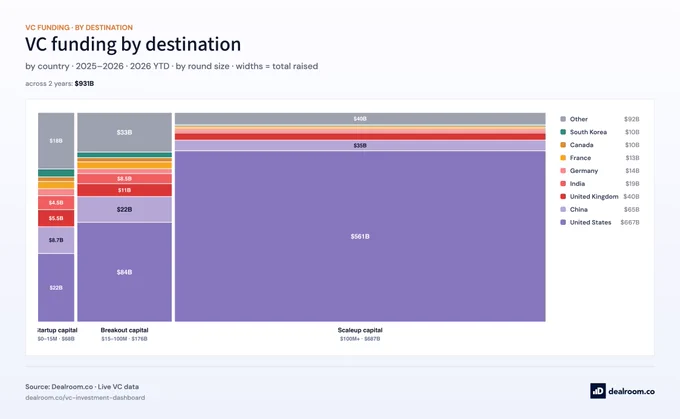This screenshot has height=419, width=680.
Task: Select the India legend entry
Action: pos(600,183)
